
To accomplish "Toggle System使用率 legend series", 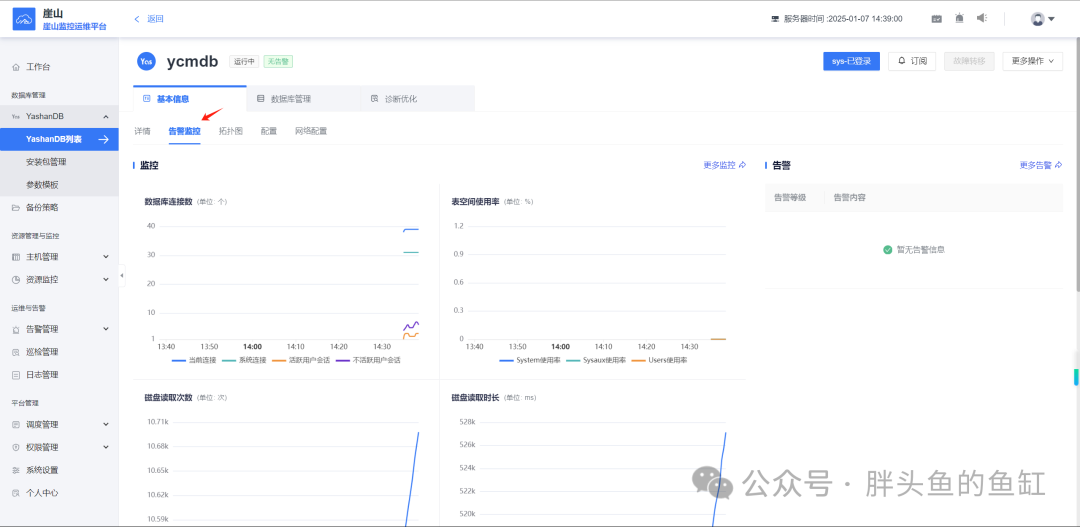I will 530,360.
